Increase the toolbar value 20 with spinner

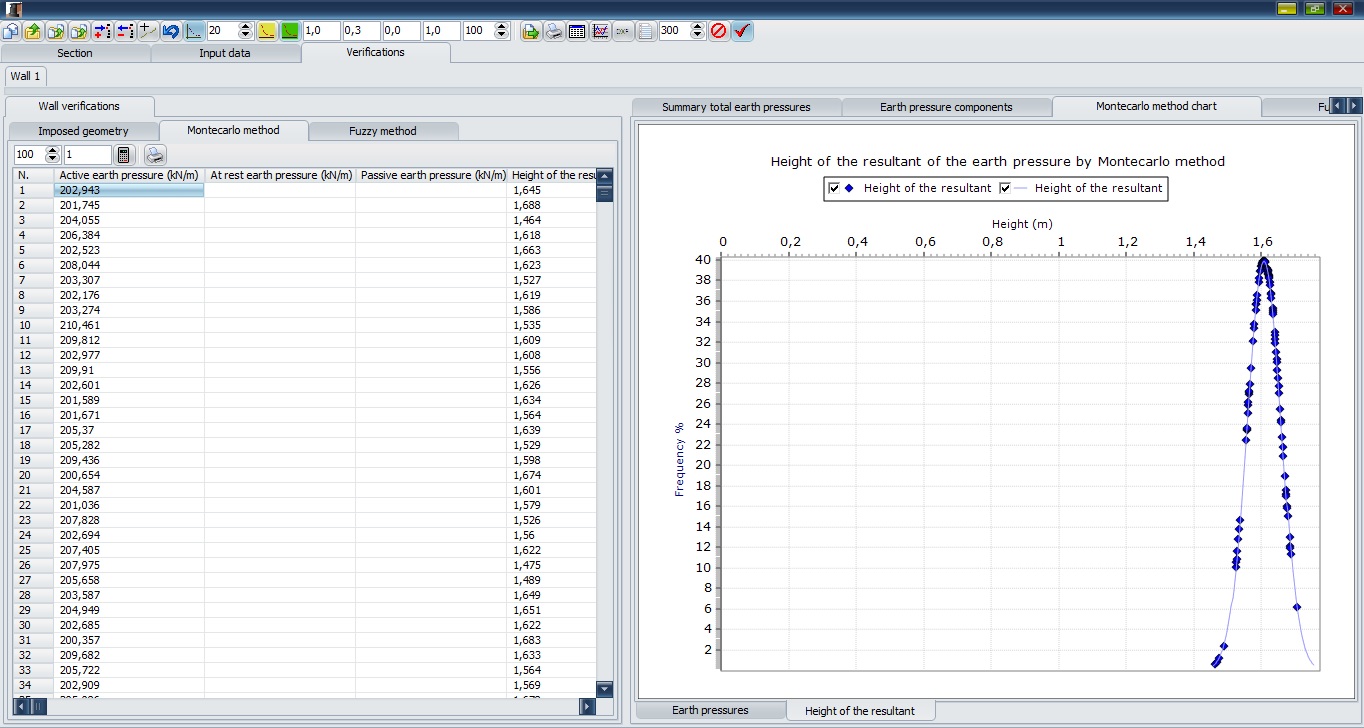pyautogui.click(x=246, y=27)
